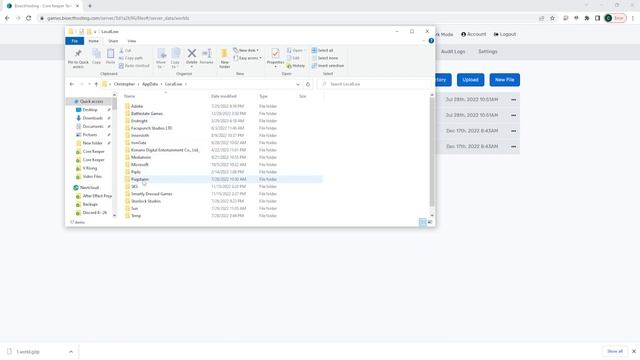
Task: Click Edit in the ribbon Open group
Action: point(293,58)
